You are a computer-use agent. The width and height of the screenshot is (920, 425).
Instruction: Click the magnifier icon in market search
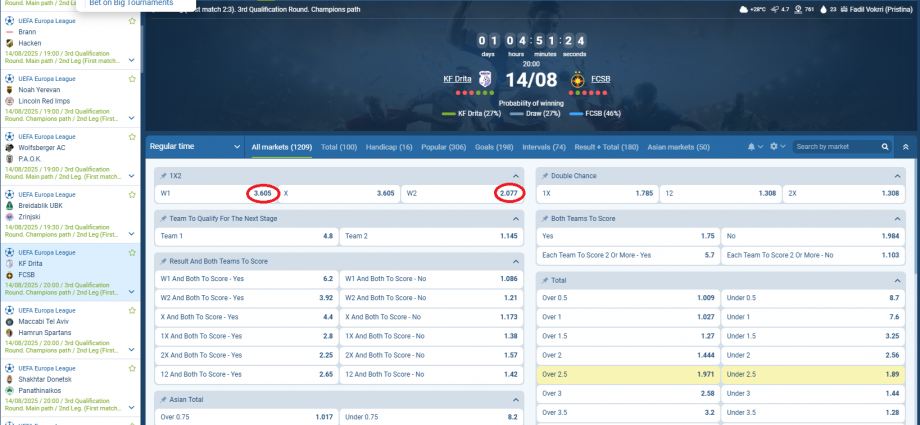[885, 147]
